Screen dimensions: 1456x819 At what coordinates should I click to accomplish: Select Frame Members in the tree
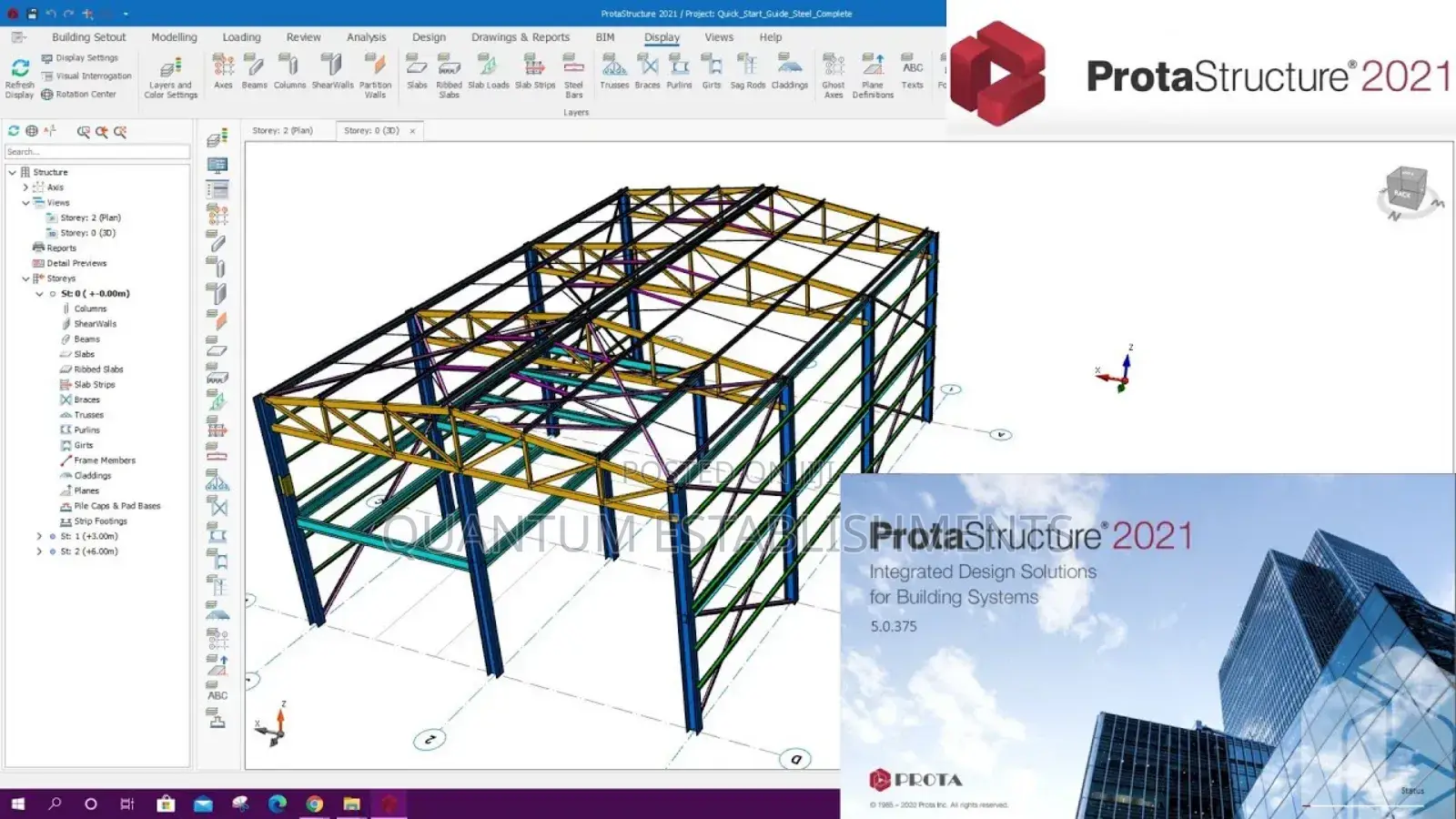click(105, 460)
